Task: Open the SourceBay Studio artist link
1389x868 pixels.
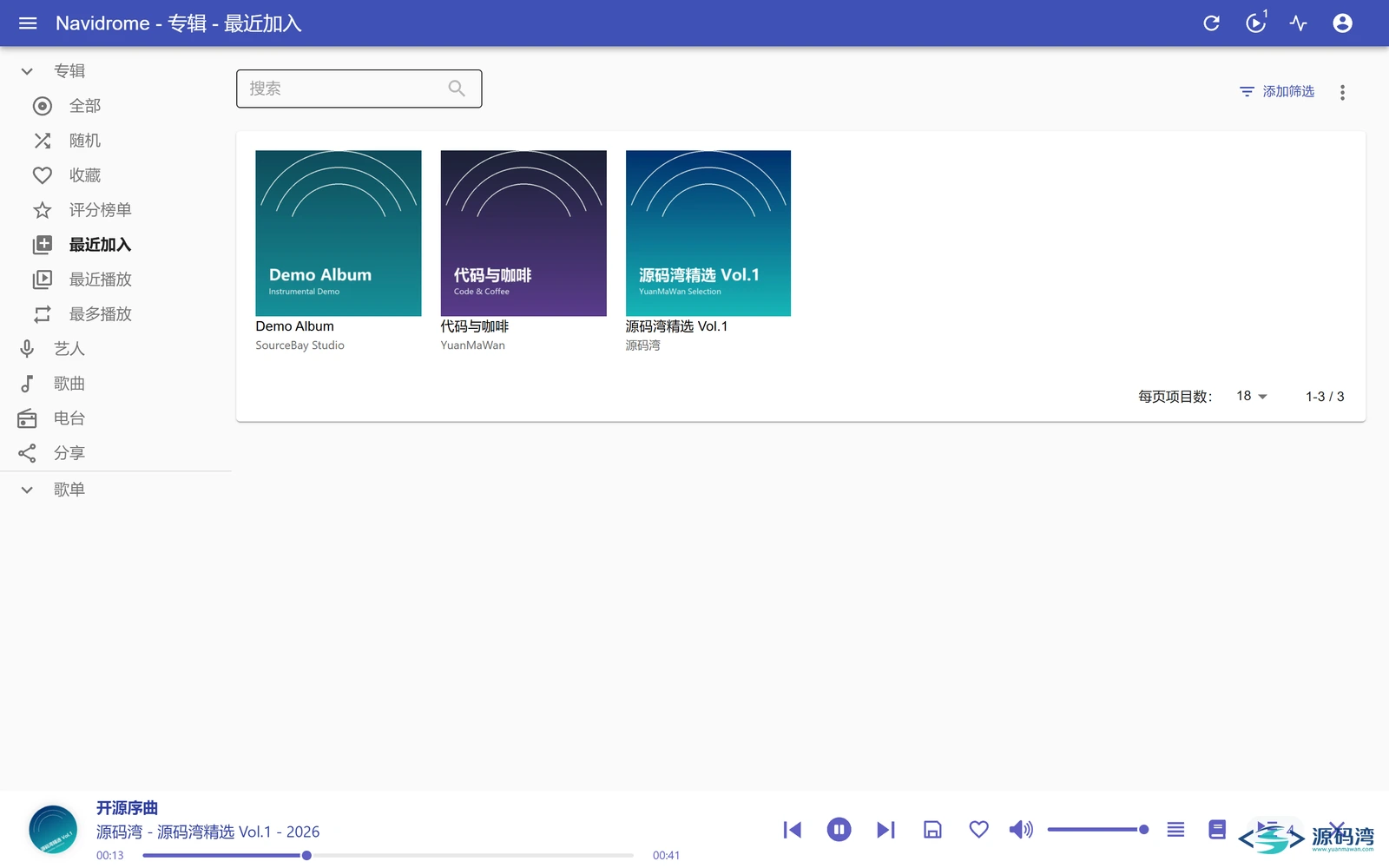Action: point(300,345)
